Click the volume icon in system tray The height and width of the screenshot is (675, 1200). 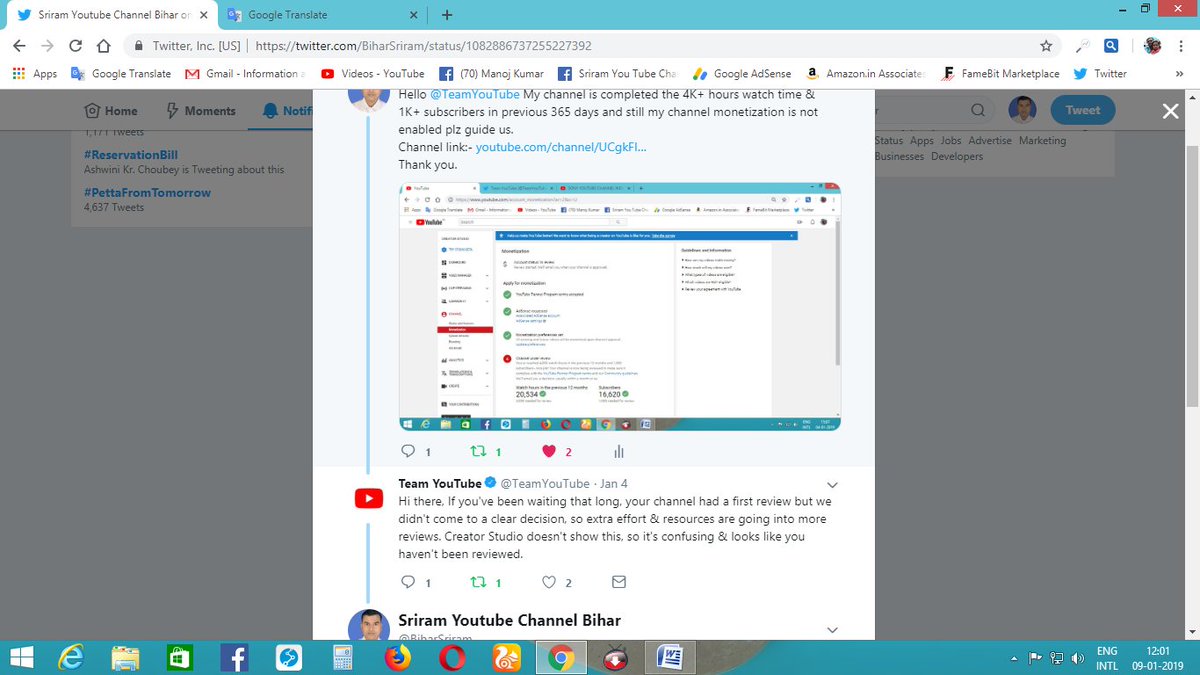coord(1077,658)
